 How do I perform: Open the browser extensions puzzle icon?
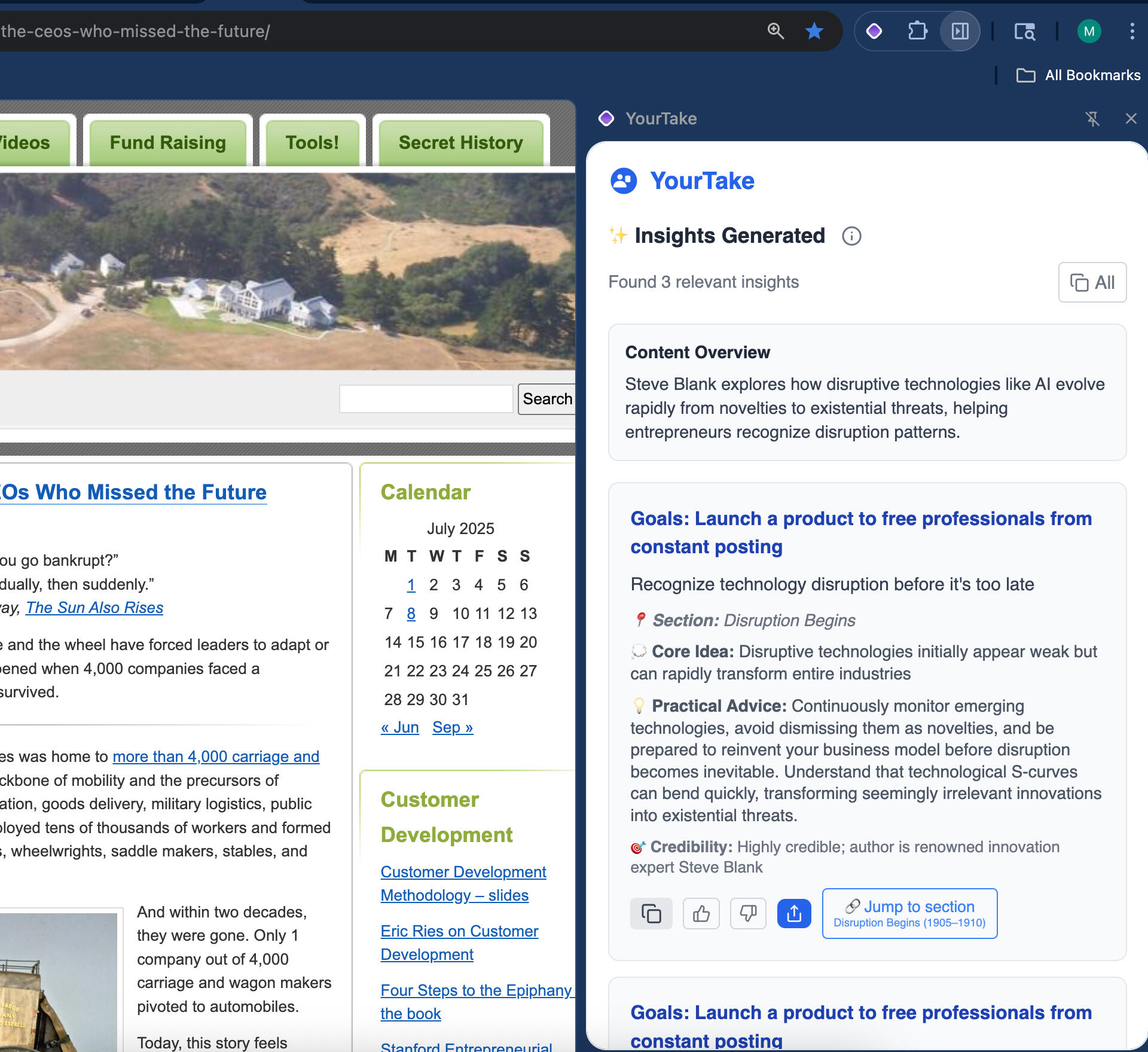coord(917,31)
